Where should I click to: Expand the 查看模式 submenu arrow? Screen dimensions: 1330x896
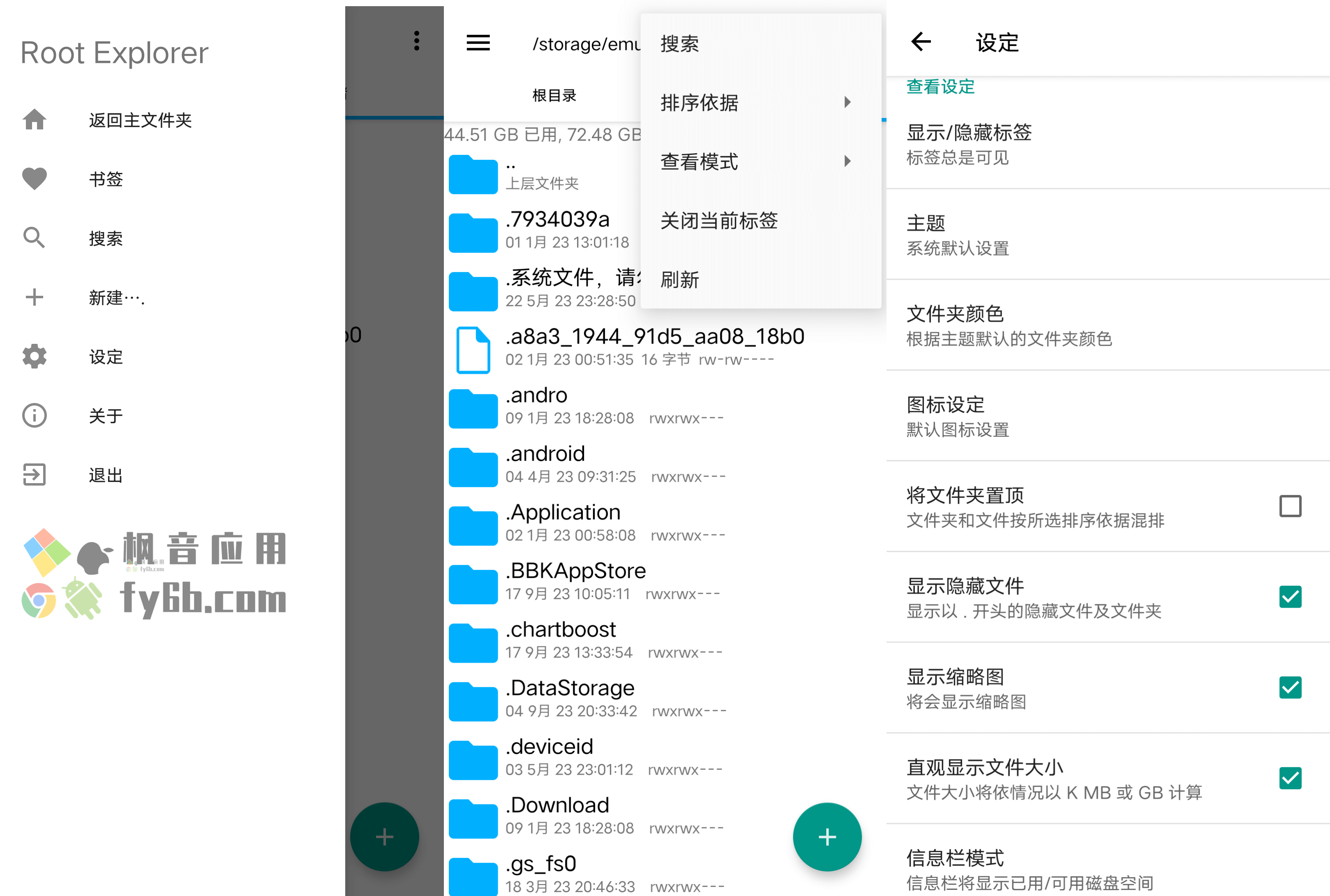[x=847, y=161]
